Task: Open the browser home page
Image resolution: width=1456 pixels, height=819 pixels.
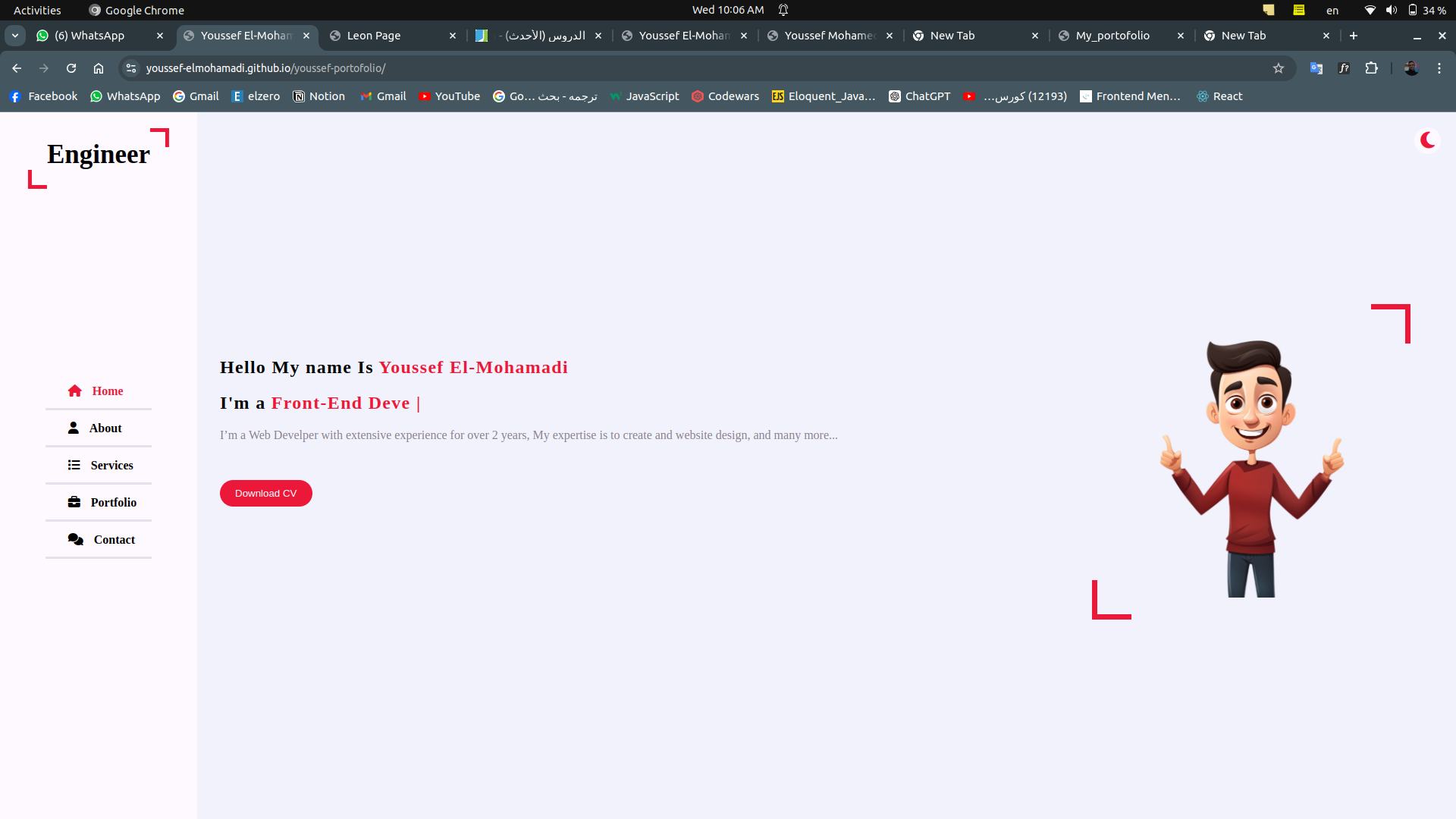Action: tap(99, 68)
